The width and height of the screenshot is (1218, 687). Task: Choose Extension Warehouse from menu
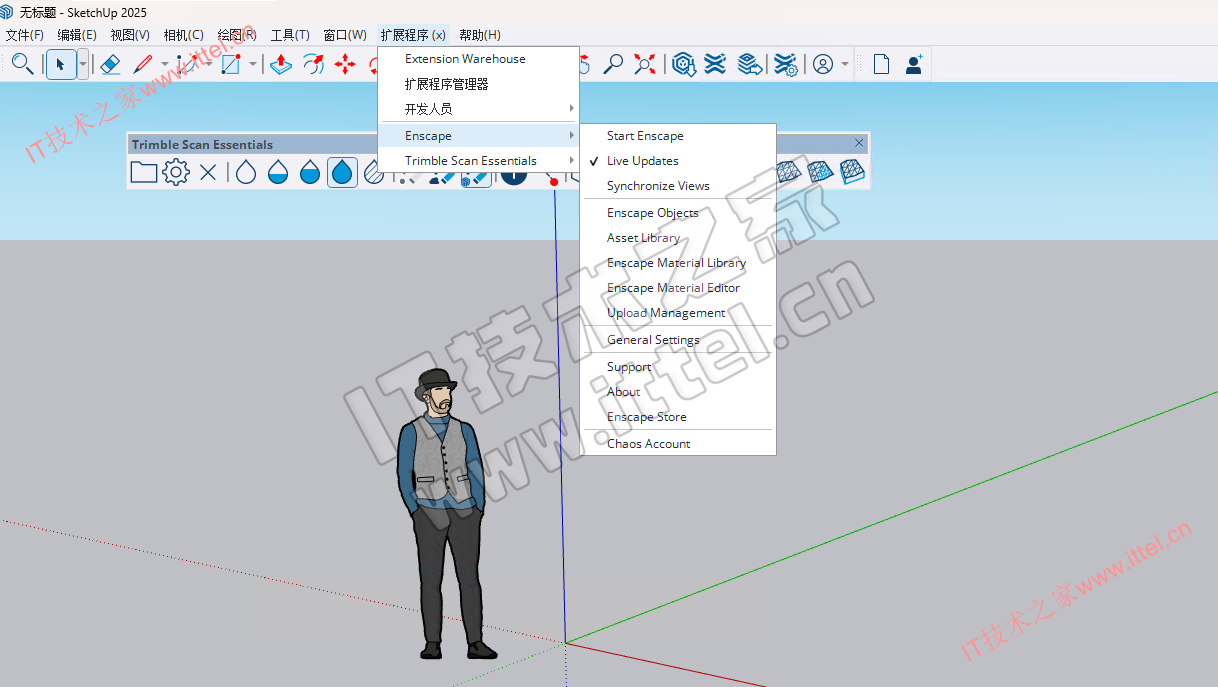[x=479, y=59]
